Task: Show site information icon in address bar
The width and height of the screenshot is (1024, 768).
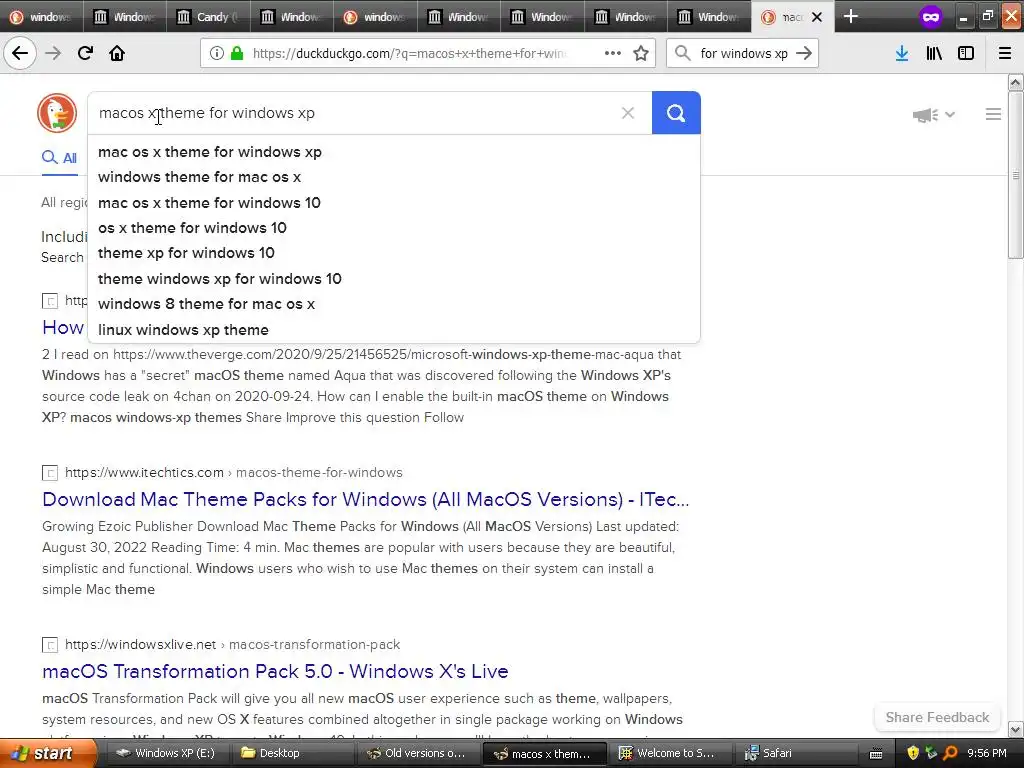Action: click(217, 54)
